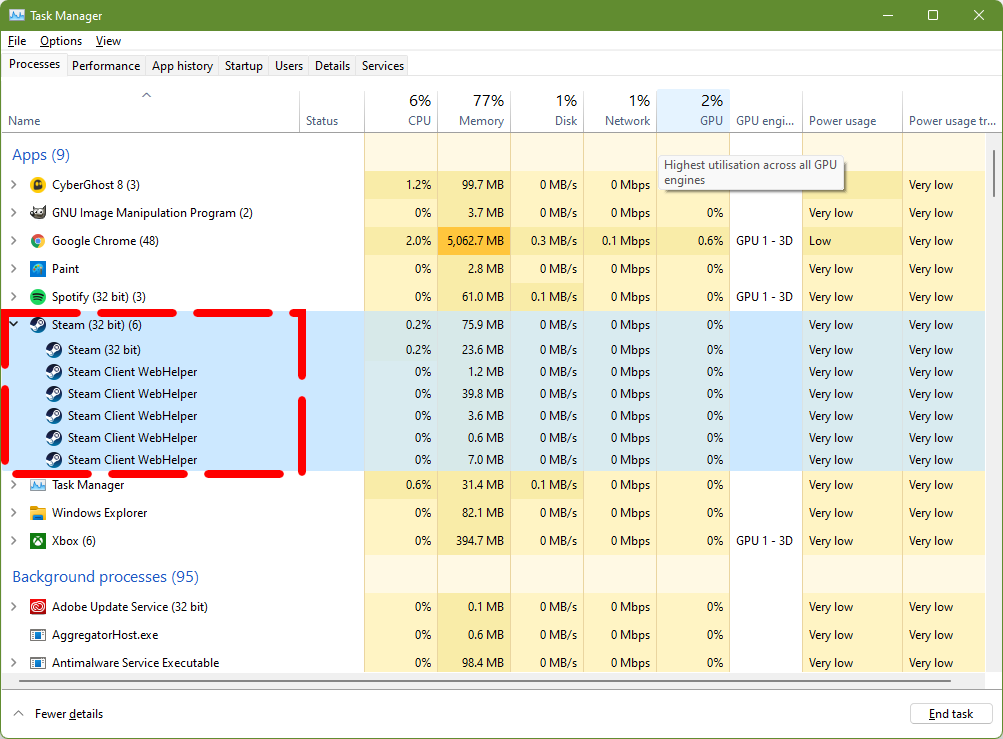Click the Power usage trend column header
Image resolution: width=1003 pixels, height=739 pixels.
pos(952,111)
